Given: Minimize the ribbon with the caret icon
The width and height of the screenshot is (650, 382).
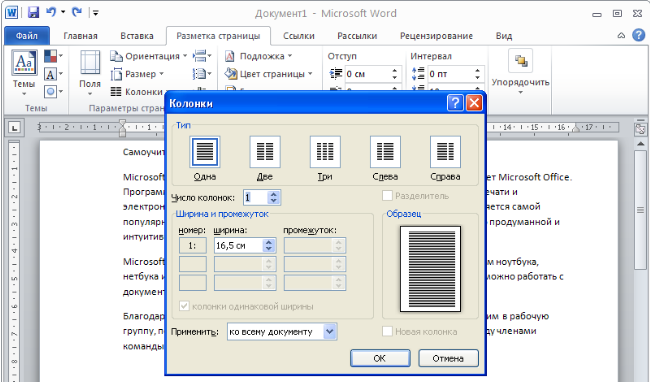Looking at the screenshot, I should point(621,36).
